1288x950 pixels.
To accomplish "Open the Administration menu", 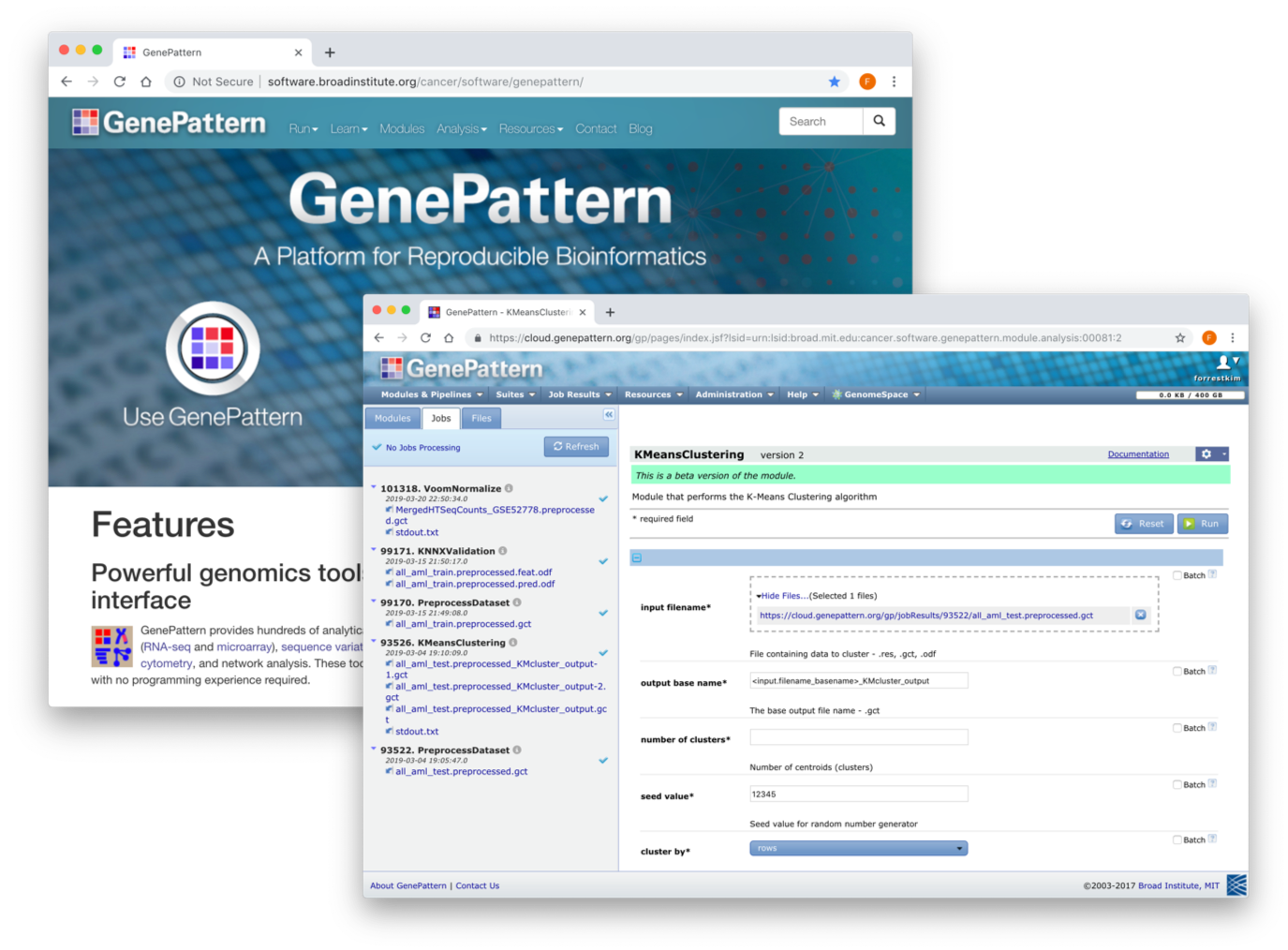I will tap(734, 394).
